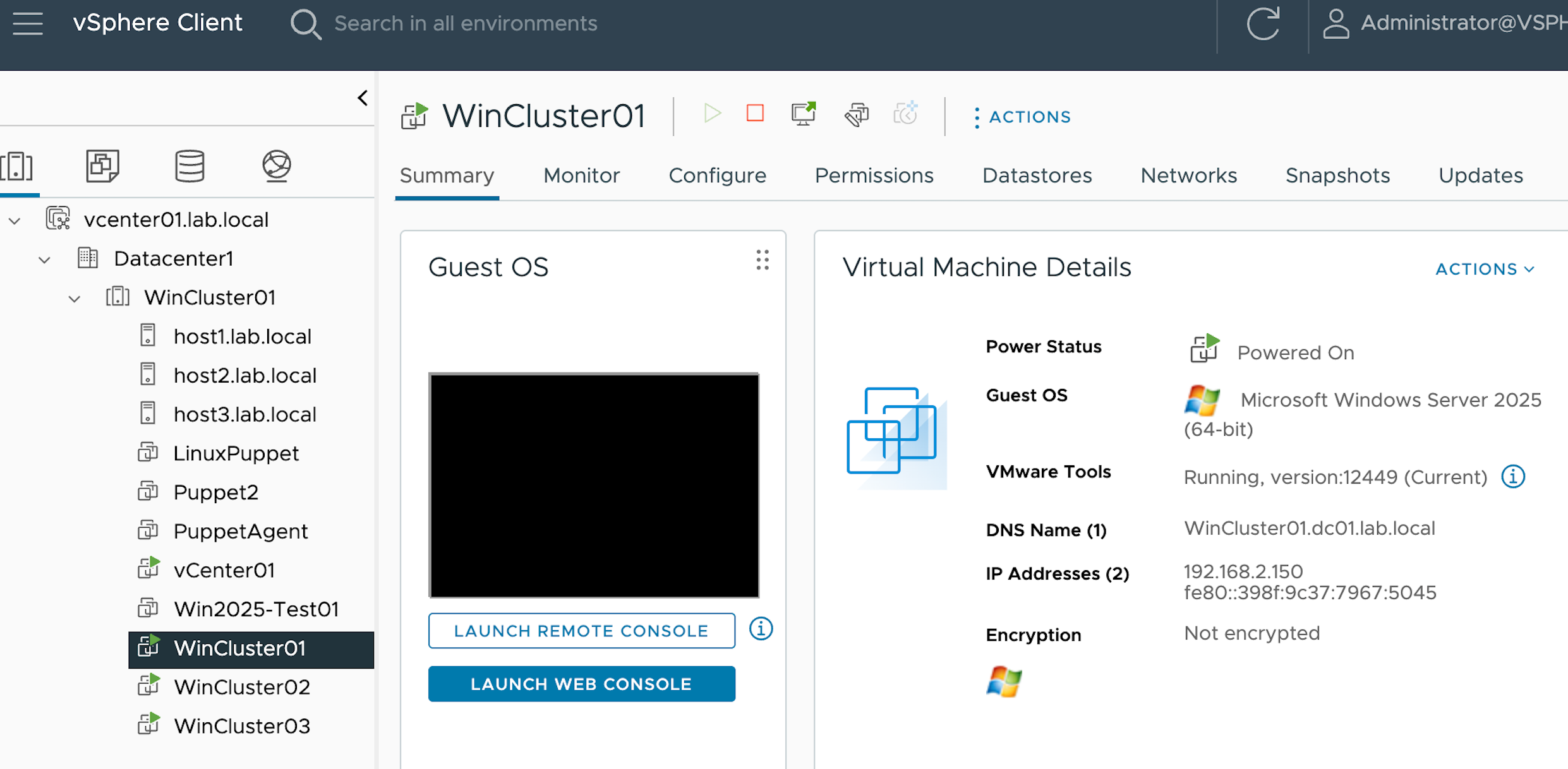Click LAUNCH WEB CONSOLE button
This screenshot has width=1568, height=769.
click(x=581, y=684)
